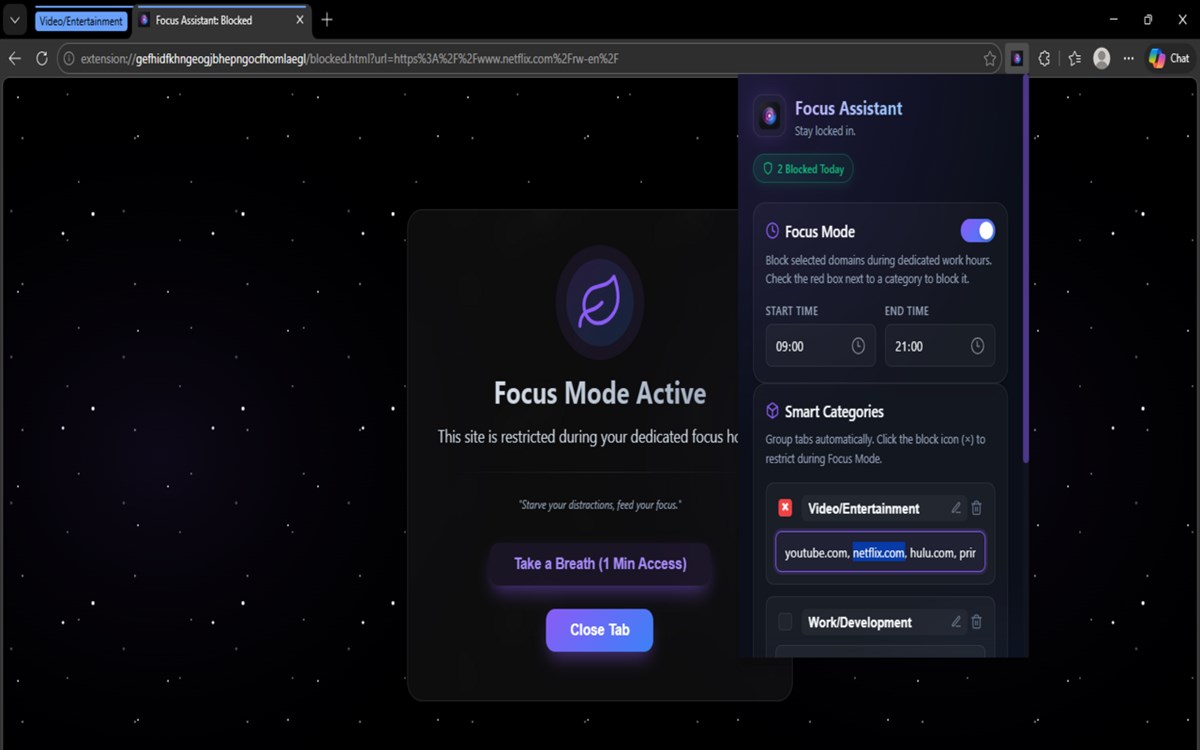Minimize the browser window
1200x750 pixels.
pos(1115,20)
